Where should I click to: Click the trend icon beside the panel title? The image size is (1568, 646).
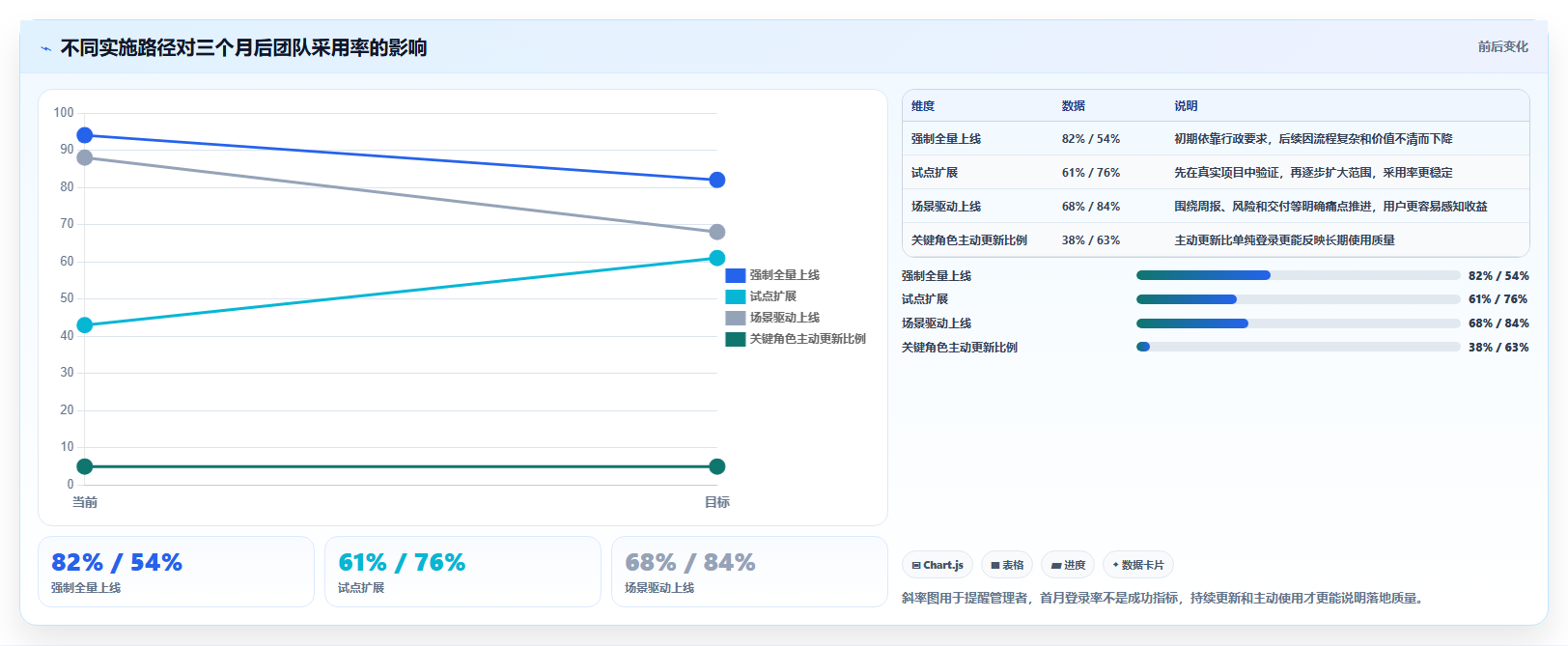tap(45, 48)
